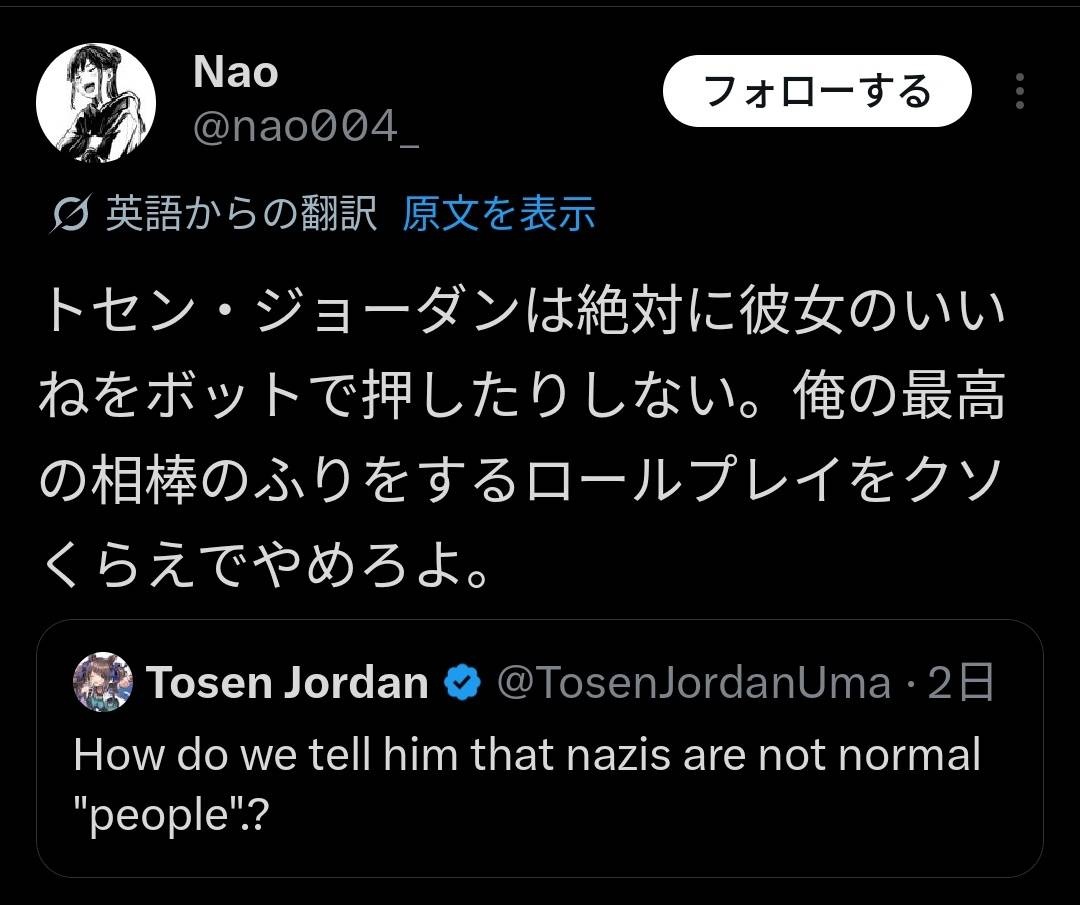Click the tweet line starting ねをボットで

522,400
